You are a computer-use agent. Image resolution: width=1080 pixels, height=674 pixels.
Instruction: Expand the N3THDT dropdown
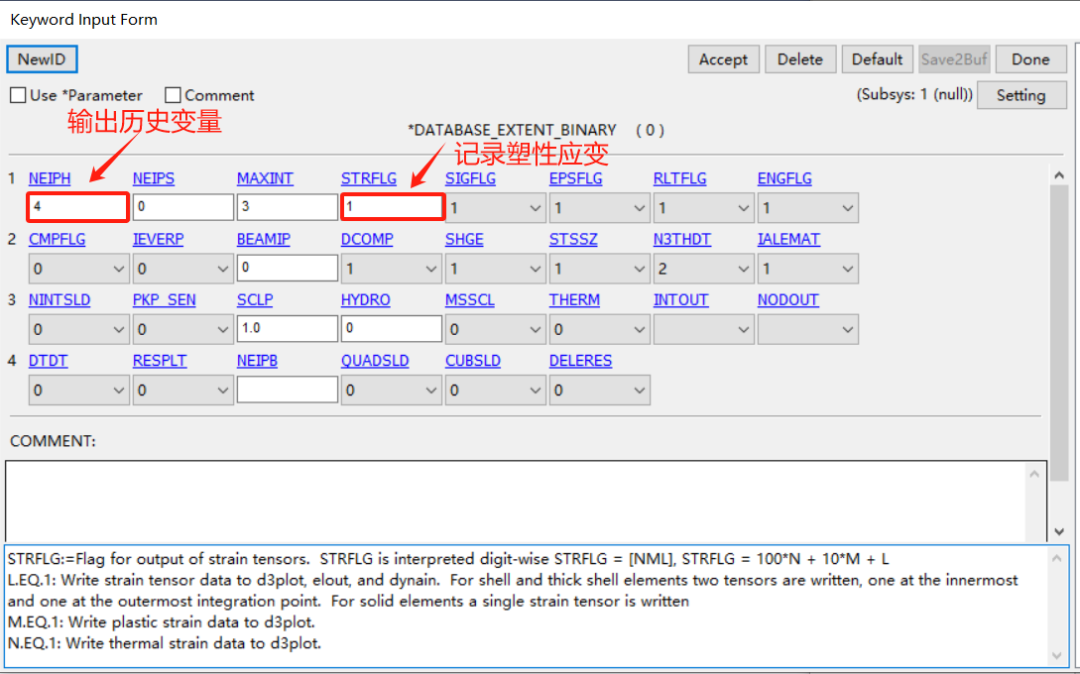703,268
